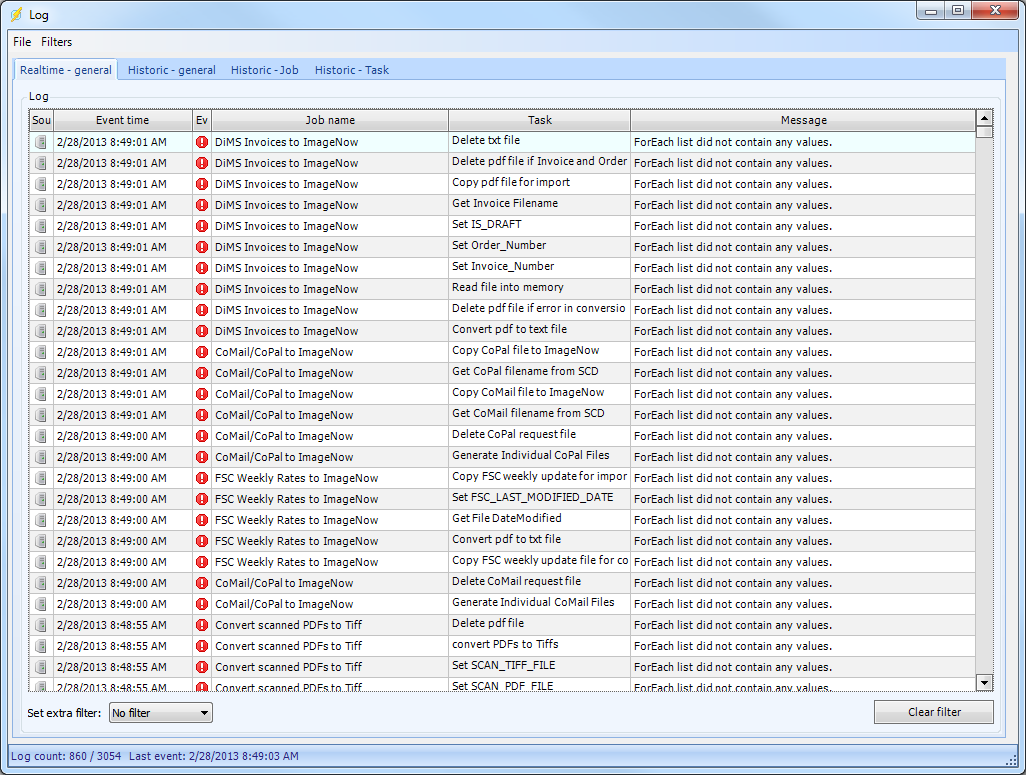Screen dimensions: 1026x775
Task: Click the source icon in the 'convert PDFs to Tiffs' row
Action: point(41,646)
